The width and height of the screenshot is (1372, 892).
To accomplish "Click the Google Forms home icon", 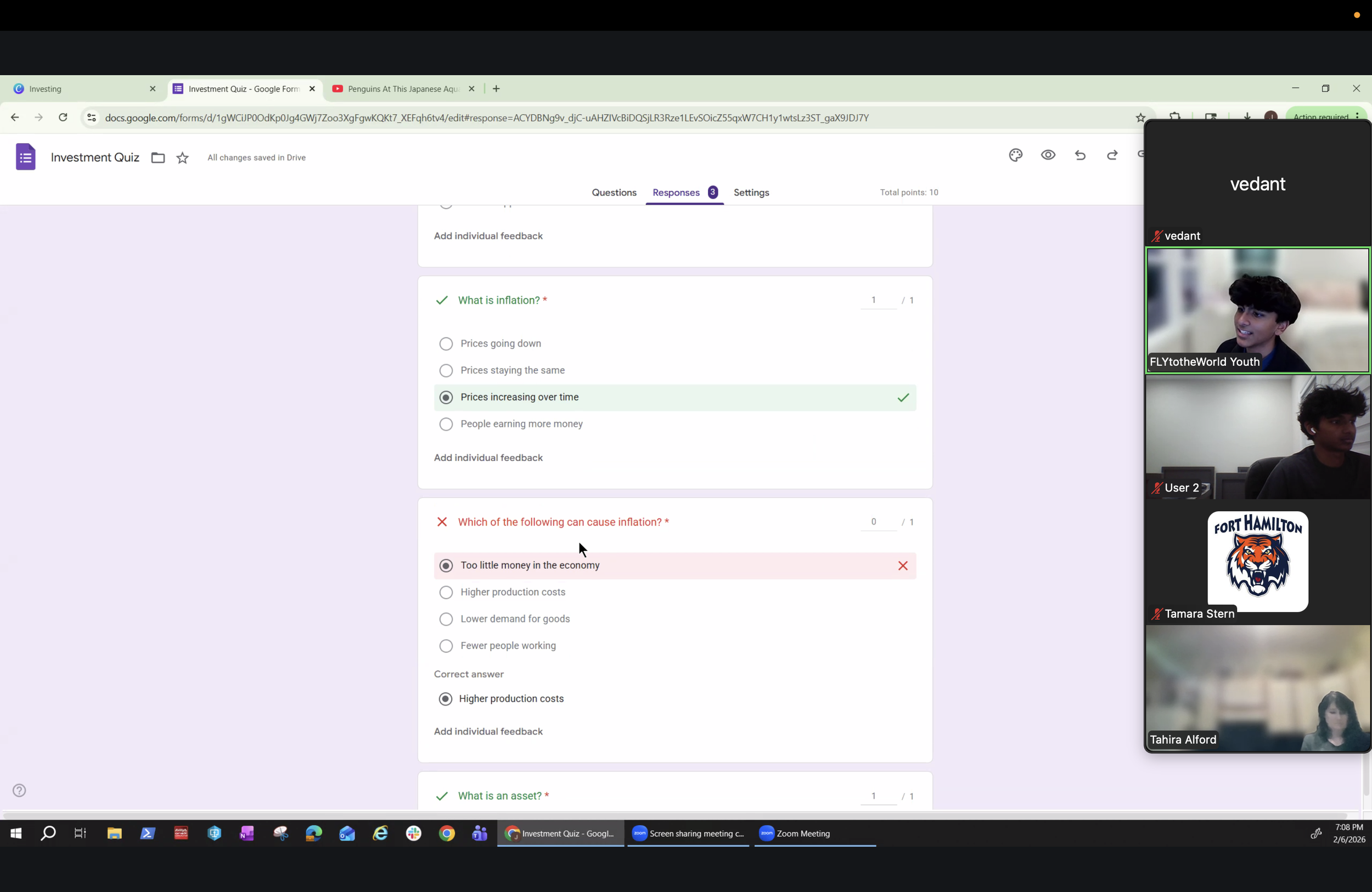I will (x=25, y=157).
